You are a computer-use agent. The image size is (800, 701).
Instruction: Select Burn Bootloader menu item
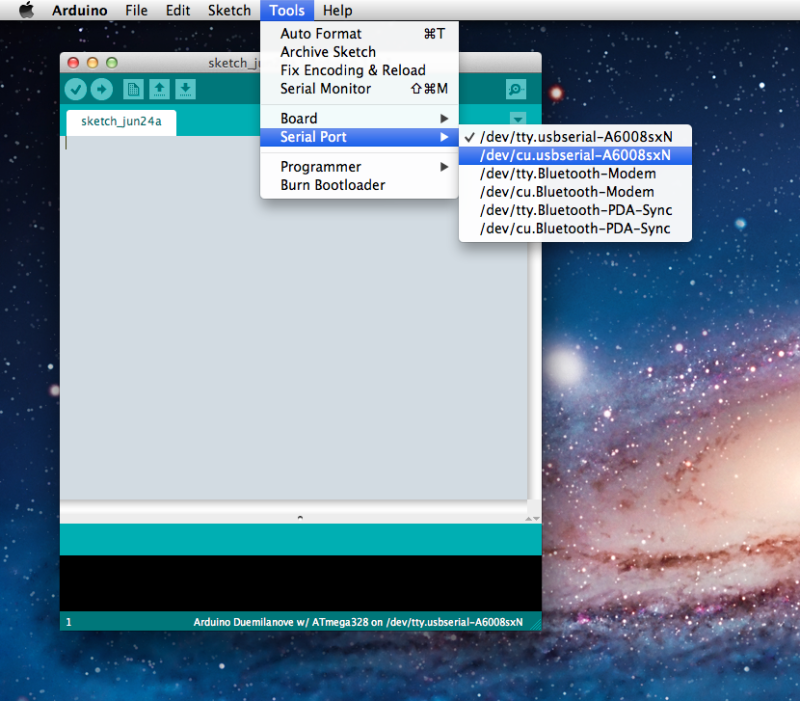[359, 185]
